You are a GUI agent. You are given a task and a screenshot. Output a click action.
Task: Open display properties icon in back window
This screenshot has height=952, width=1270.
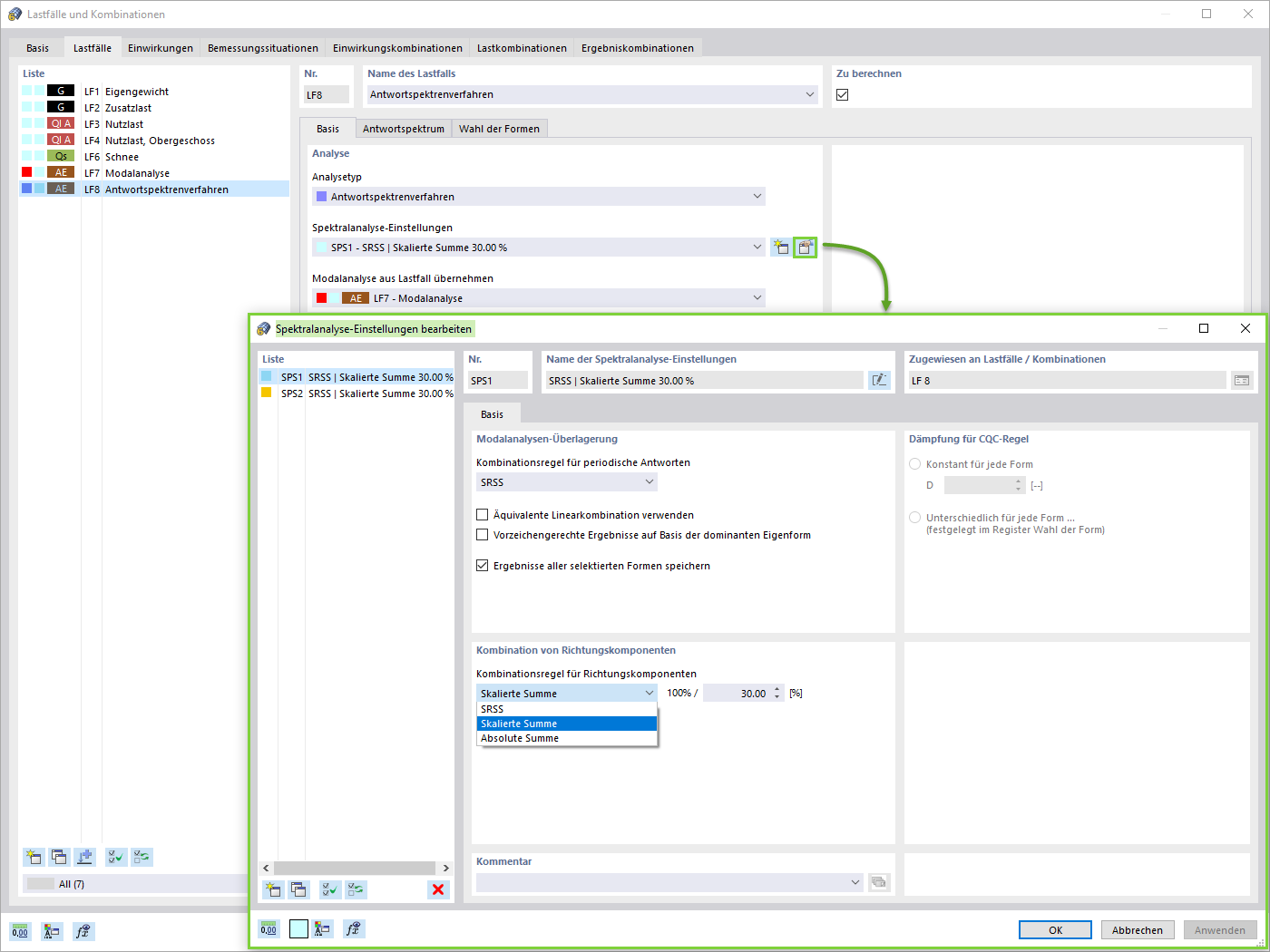[52, 931]
